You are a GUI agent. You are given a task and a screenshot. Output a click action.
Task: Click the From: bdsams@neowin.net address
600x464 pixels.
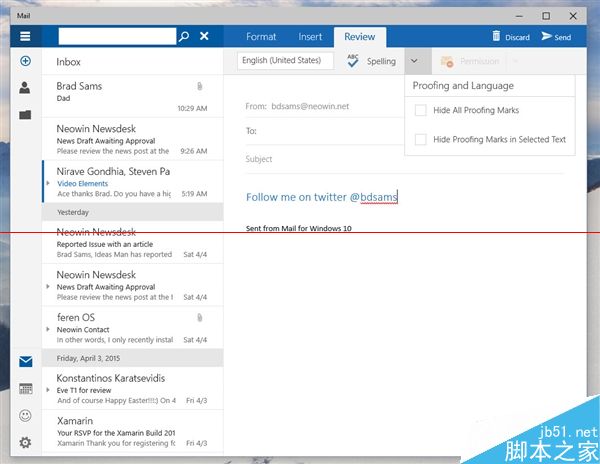pyautogui.click(x=297, y=106)
